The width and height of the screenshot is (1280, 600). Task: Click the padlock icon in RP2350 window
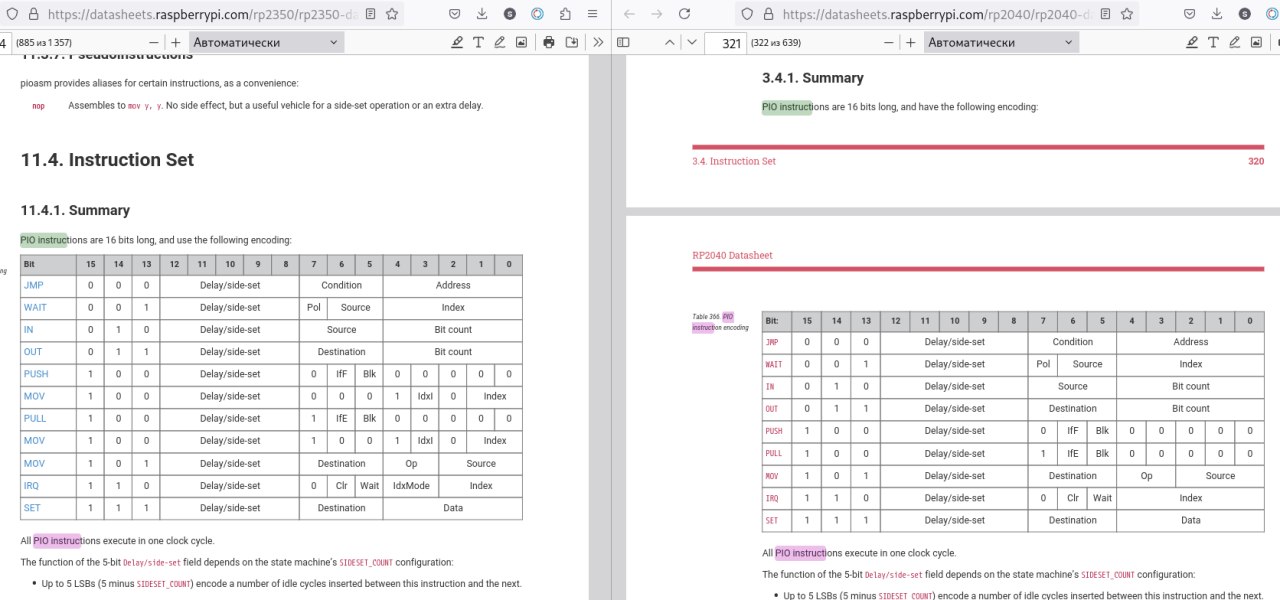pyautogui.click(x=33, y=15)
